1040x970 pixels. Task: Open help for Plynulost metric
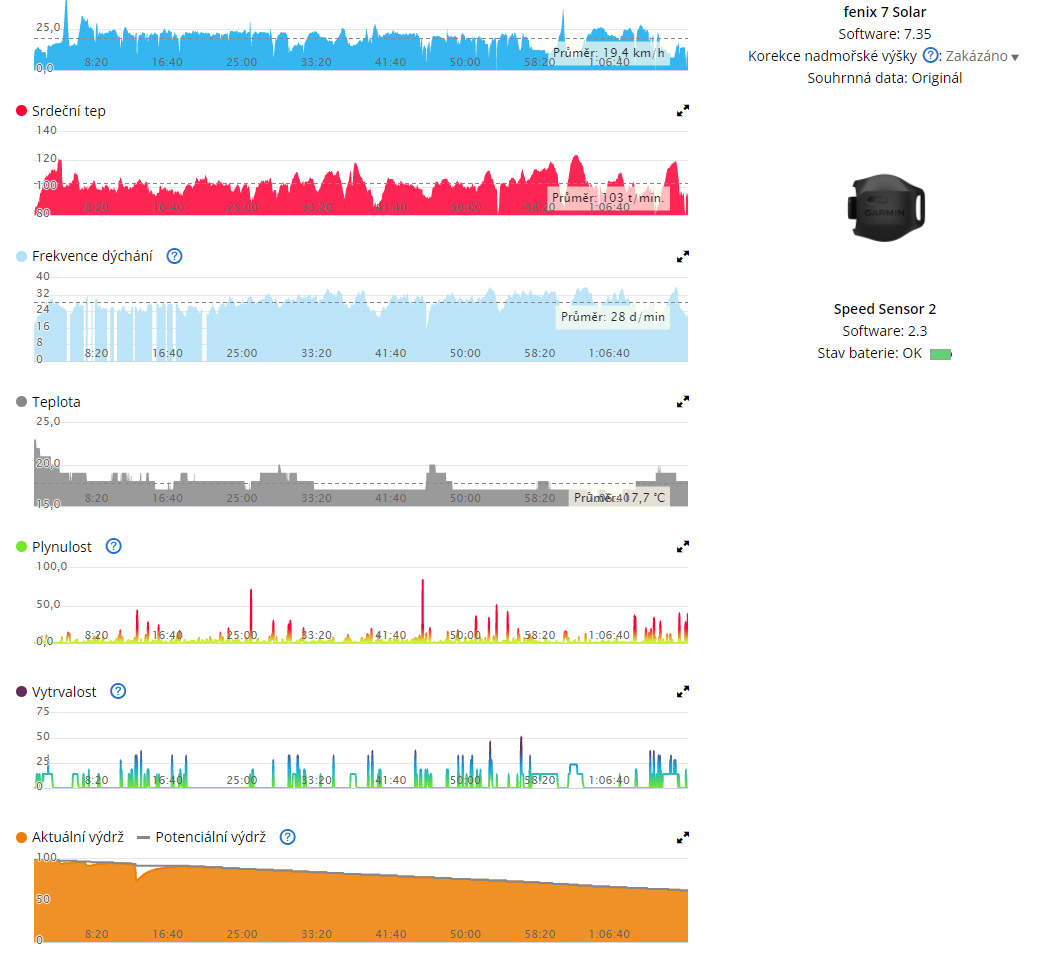113,547
